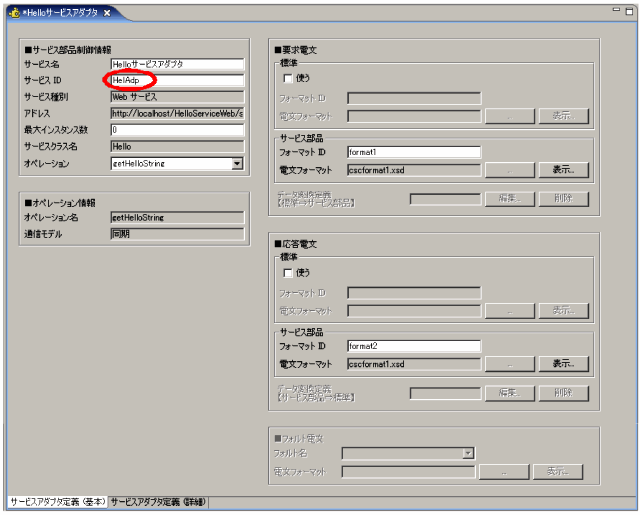Image resolution: width=640 pixels, height=515 pixels.
Task: Click the アドレス field with localhost URL
Action: pos(178,113)
